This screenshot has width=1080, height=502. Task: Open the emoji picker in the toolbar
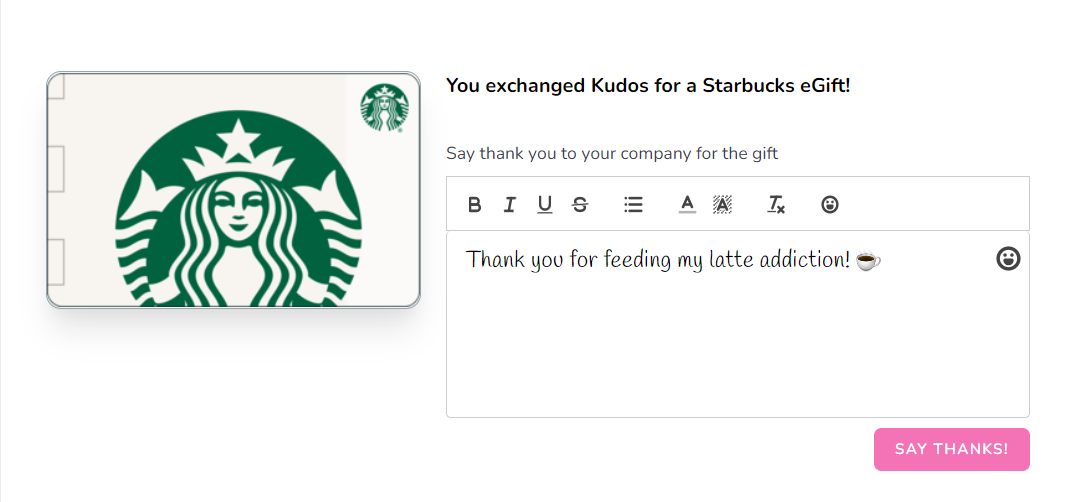point(830,205)
